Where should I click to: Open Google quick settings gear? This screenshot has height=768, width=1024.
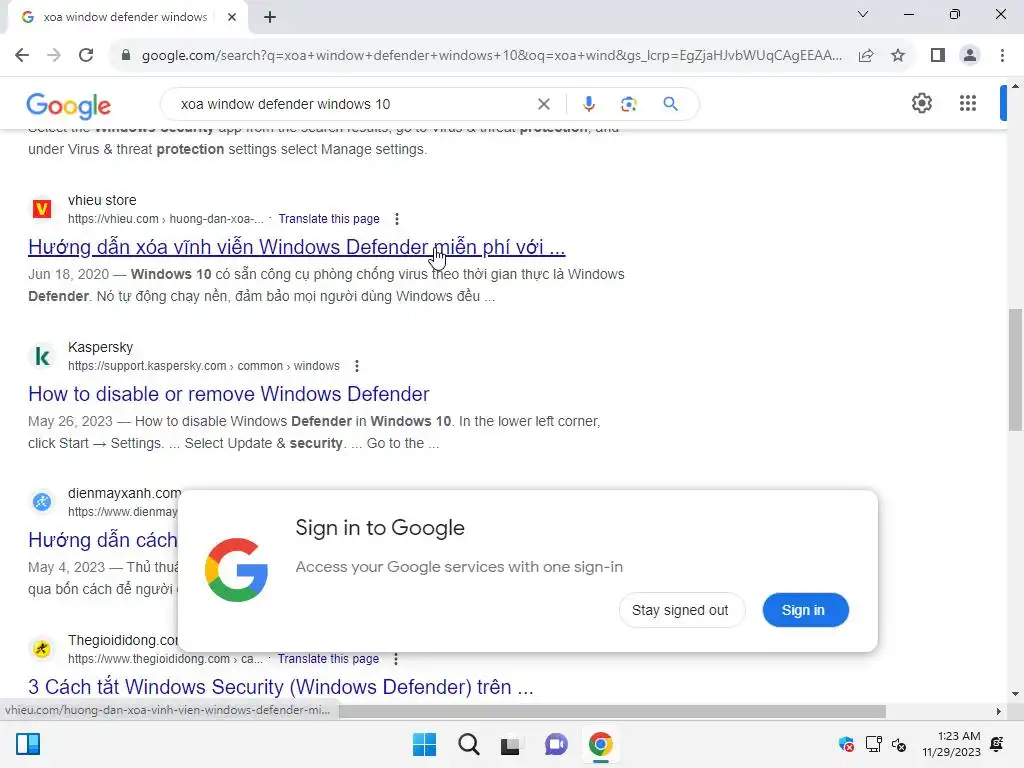(x=921, y=103)
